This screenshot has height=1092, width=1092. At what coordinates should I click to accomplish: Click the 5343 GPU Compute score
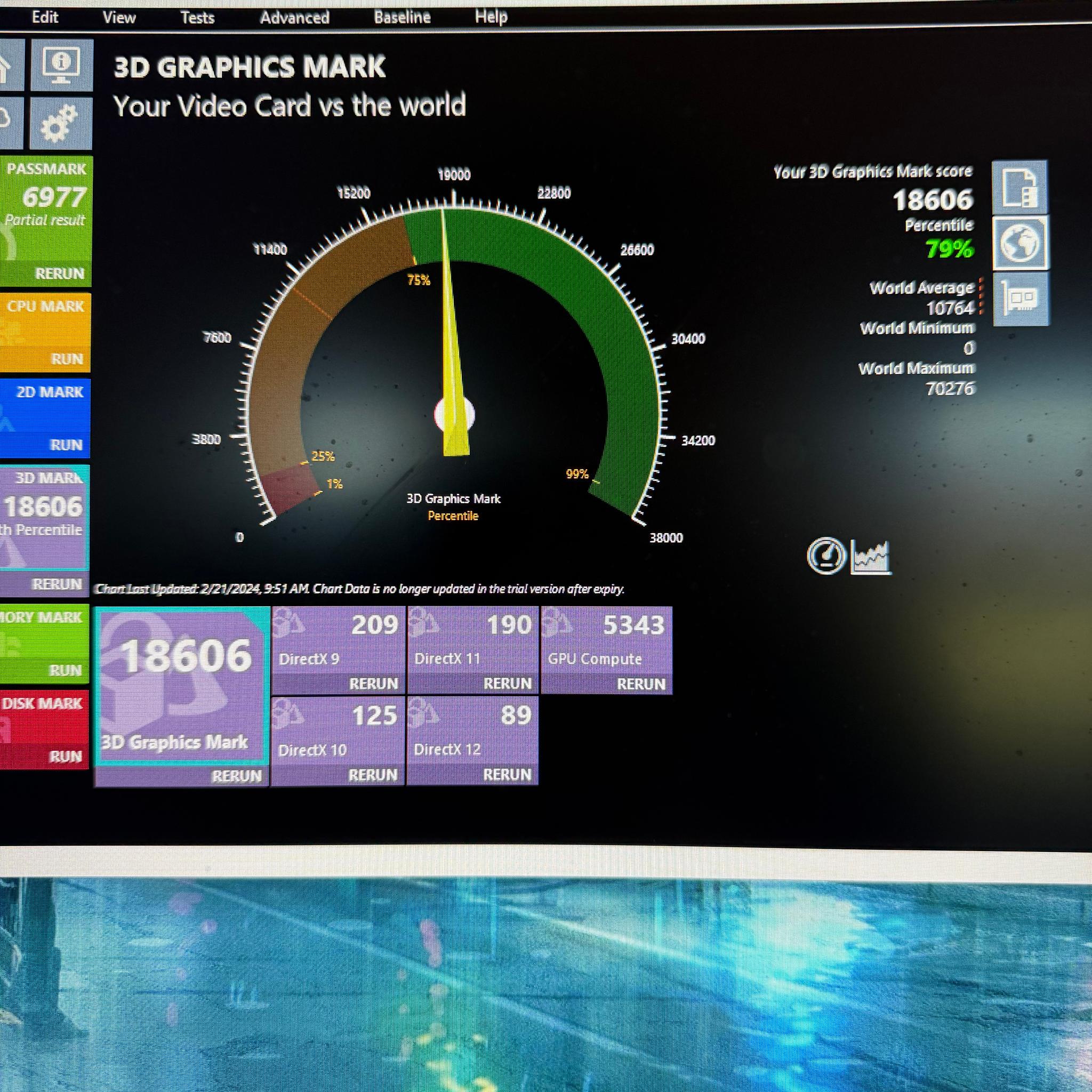(633, 625)
